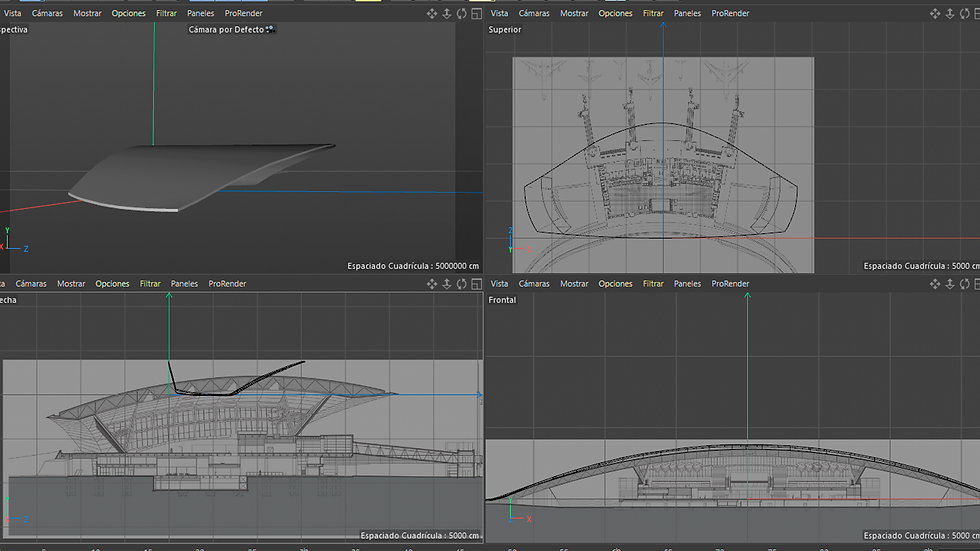980x551 pixels.
Task: Select the pan view icon in Superior viewport
Action: coord(934,14)
